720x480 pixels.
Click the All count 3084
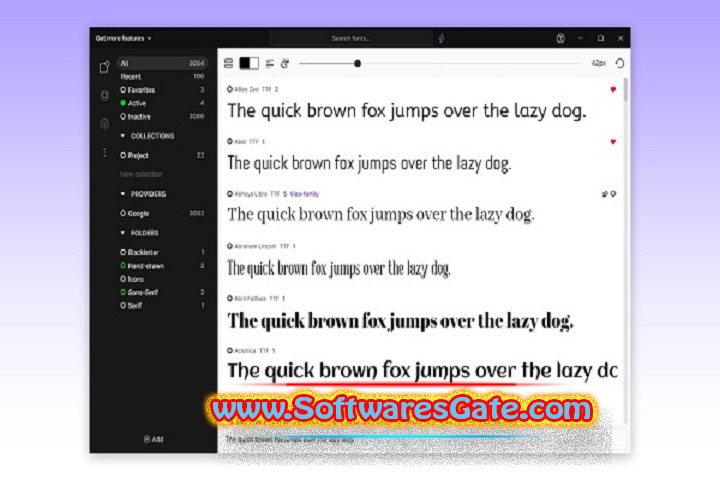pyautogui.click(x=197, y=63)
